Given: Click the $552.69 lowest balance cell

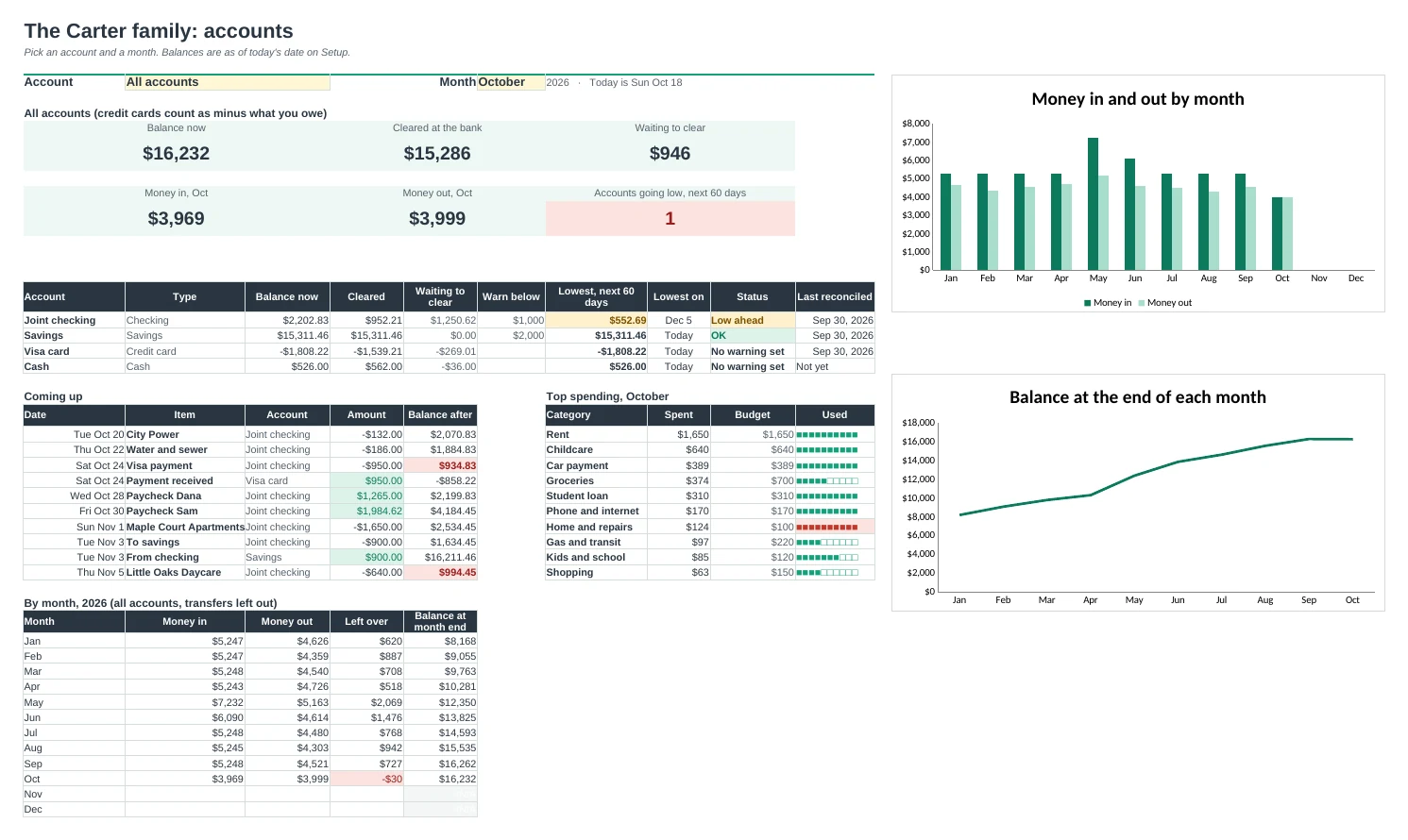Looking at the screenshot, I should coord(596,320).
